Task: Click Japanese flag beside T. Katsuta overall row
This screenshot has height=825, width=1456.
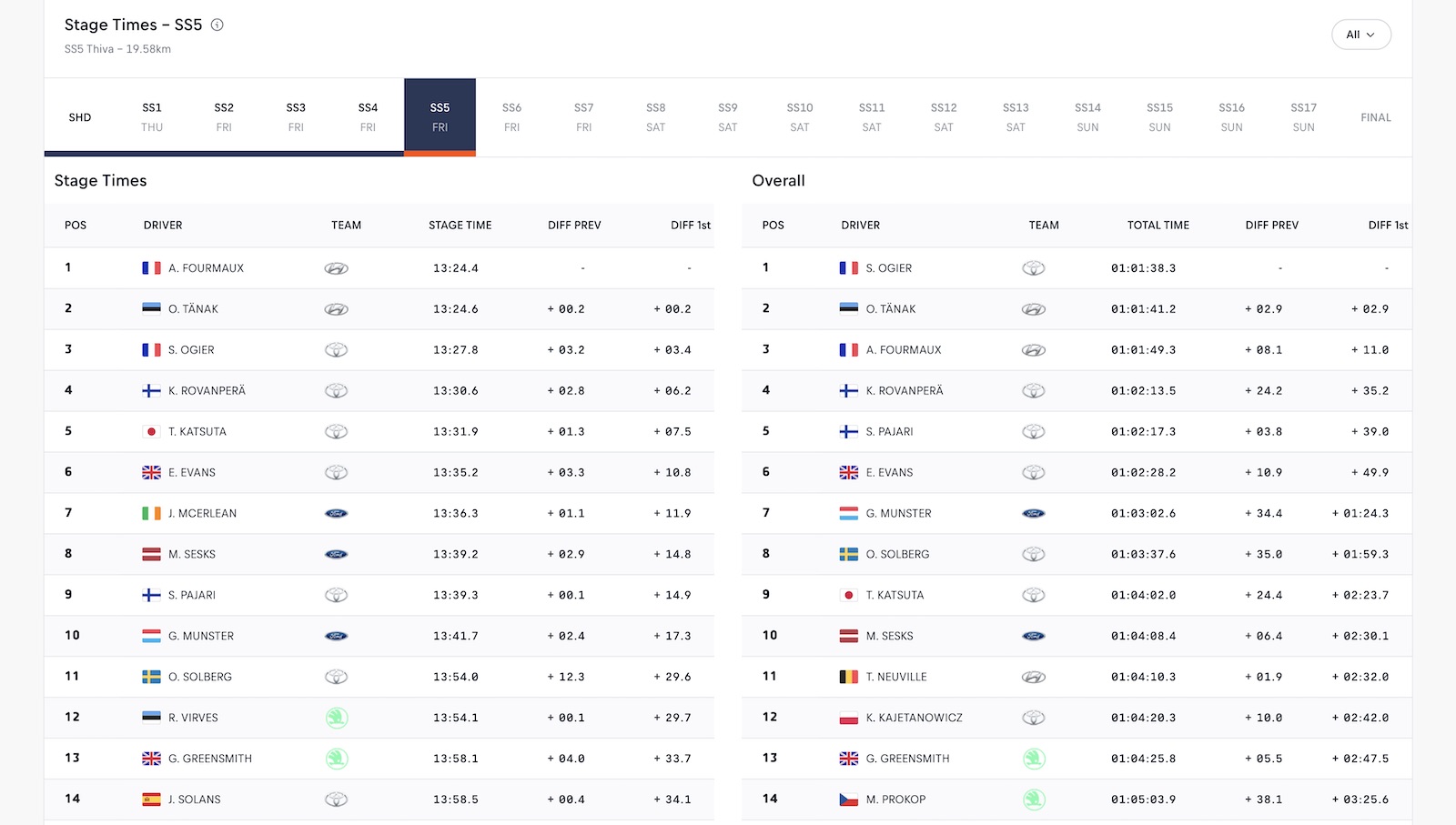Action: tap(848, 595)
